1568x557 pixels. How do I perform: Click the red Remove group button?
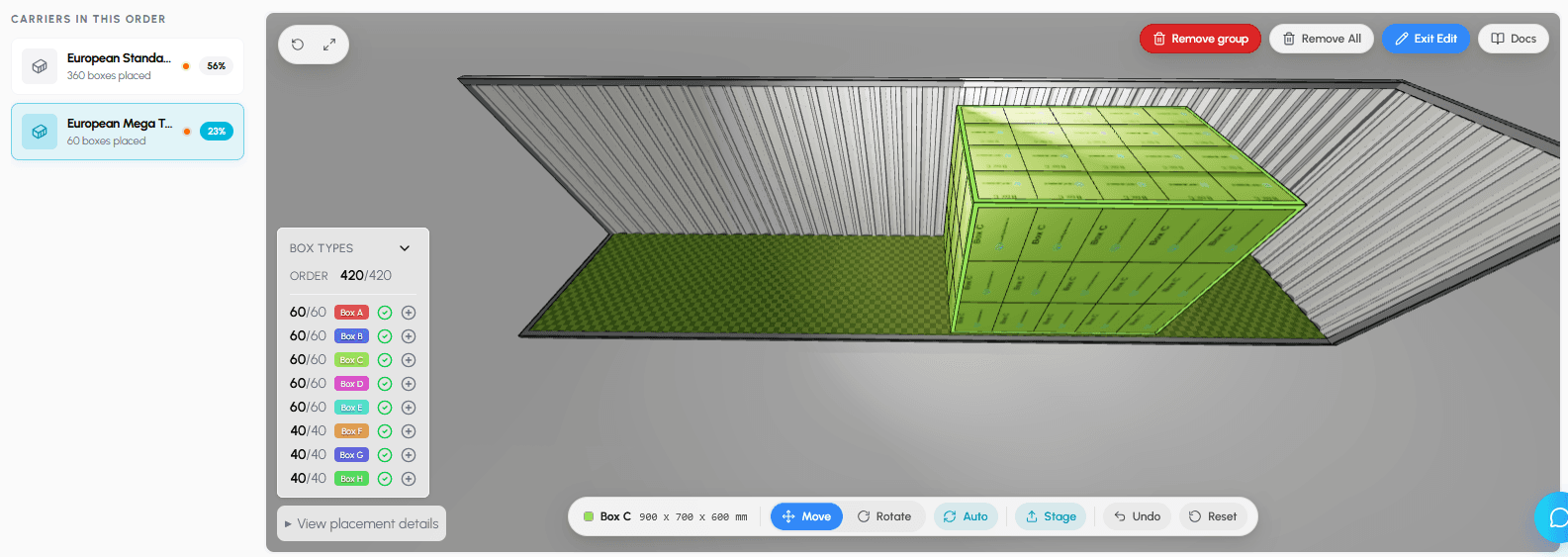point(1200,39)
